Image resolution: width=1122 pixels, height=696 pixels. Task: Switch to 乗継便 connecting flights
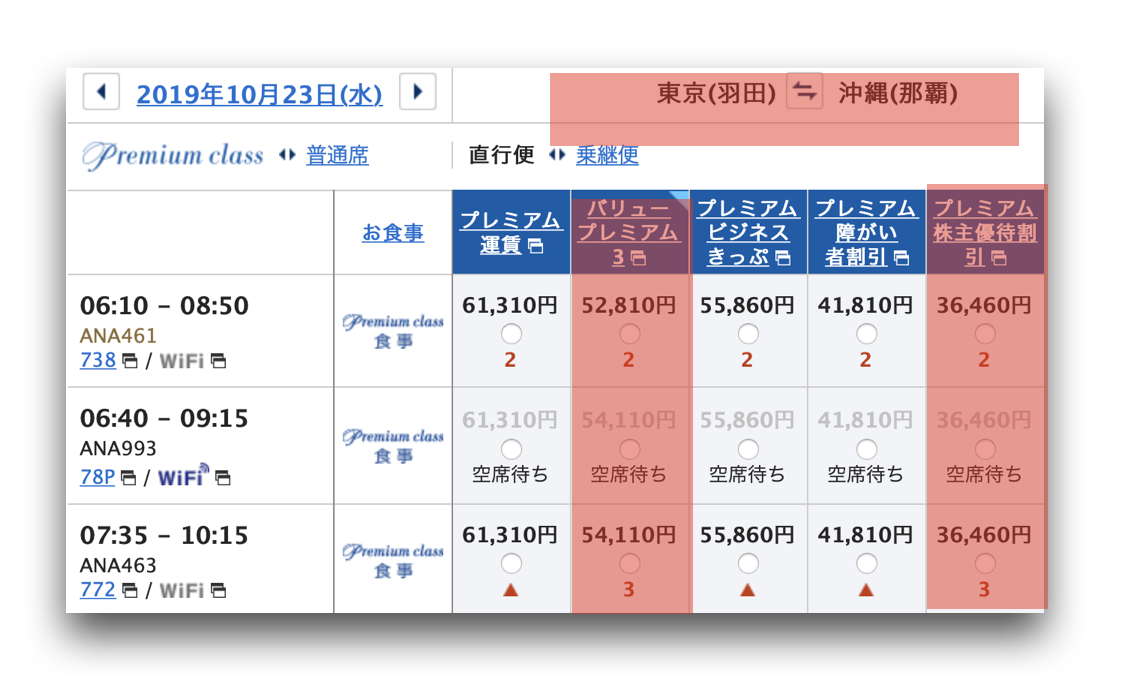[607, 155]
